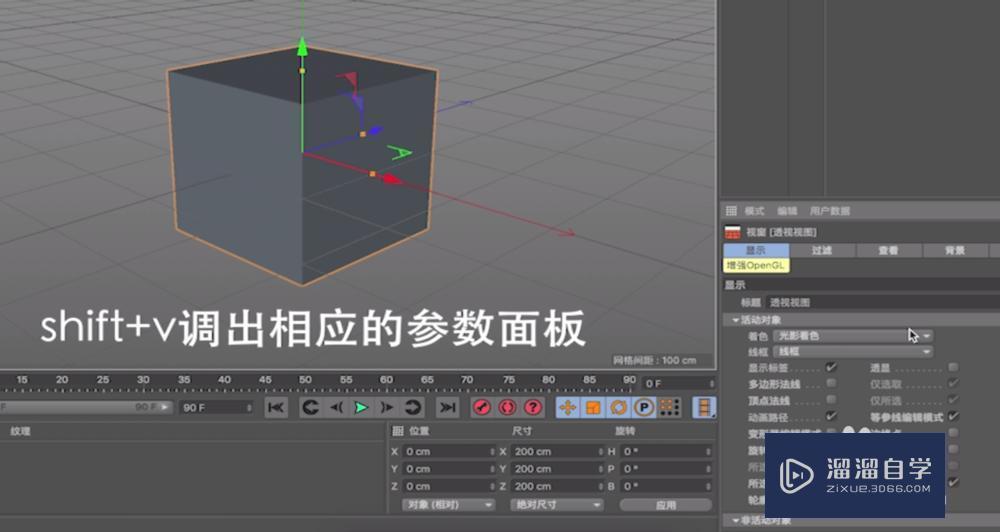Go to the start of the animation
Screen dimensions: 1000x532
(x=276, y=407)
